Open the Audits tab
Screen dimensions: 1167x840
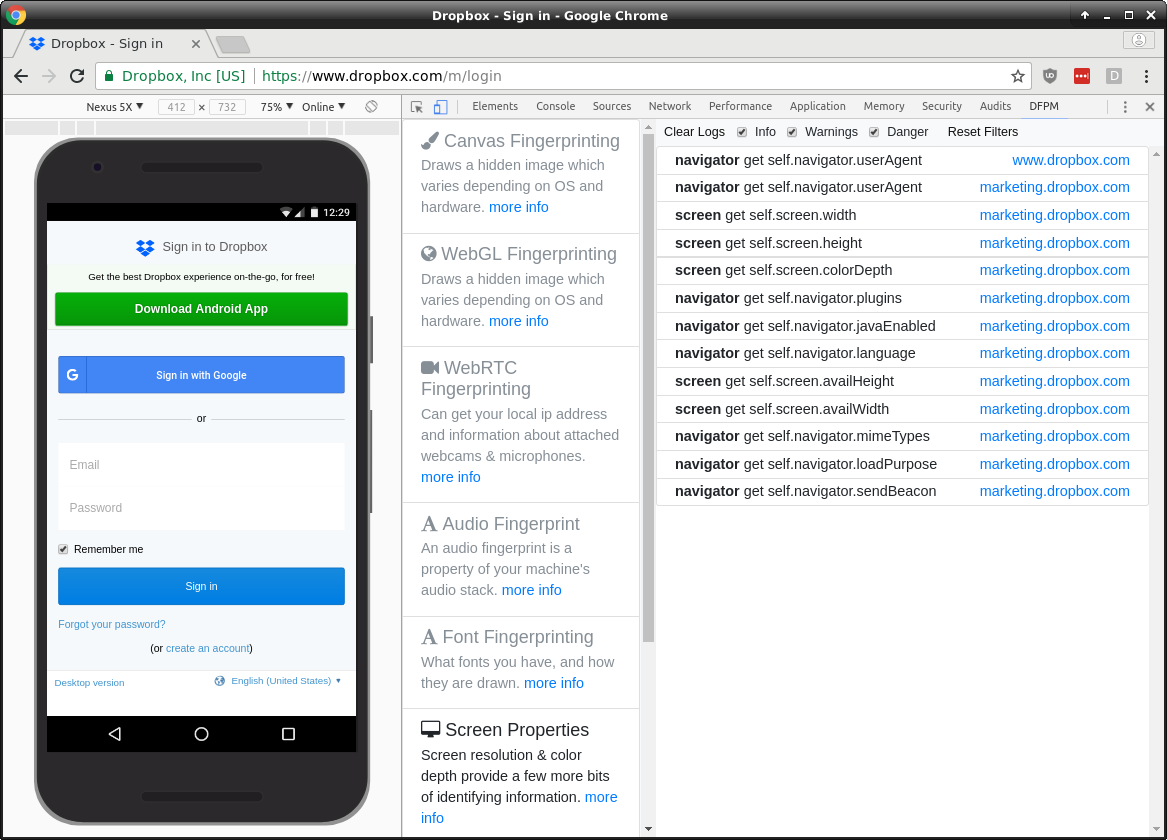(996, 106)
